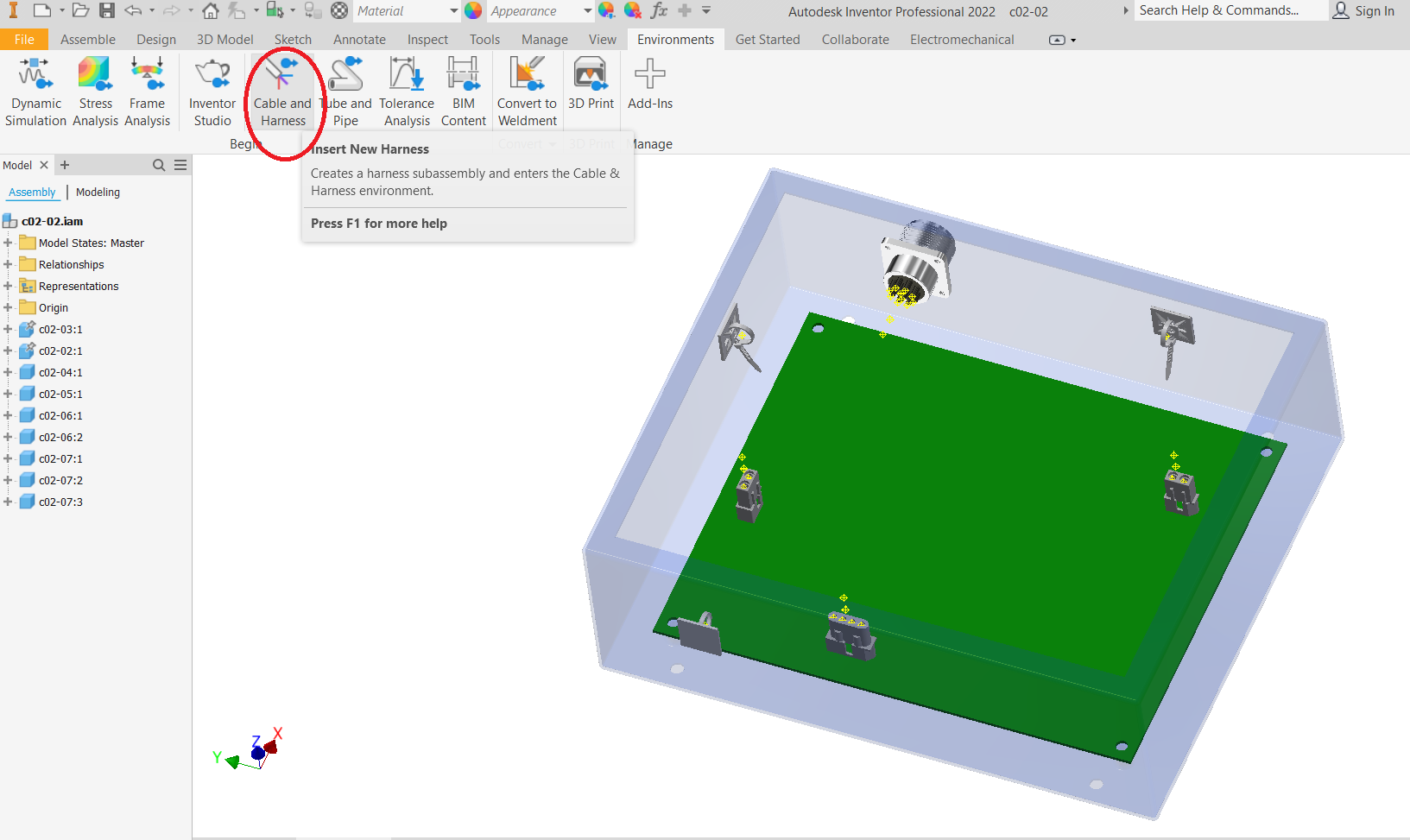Screen dimensions: 1410x840
Task: Close the Model browser tab
Action: [x=44, y=165]
